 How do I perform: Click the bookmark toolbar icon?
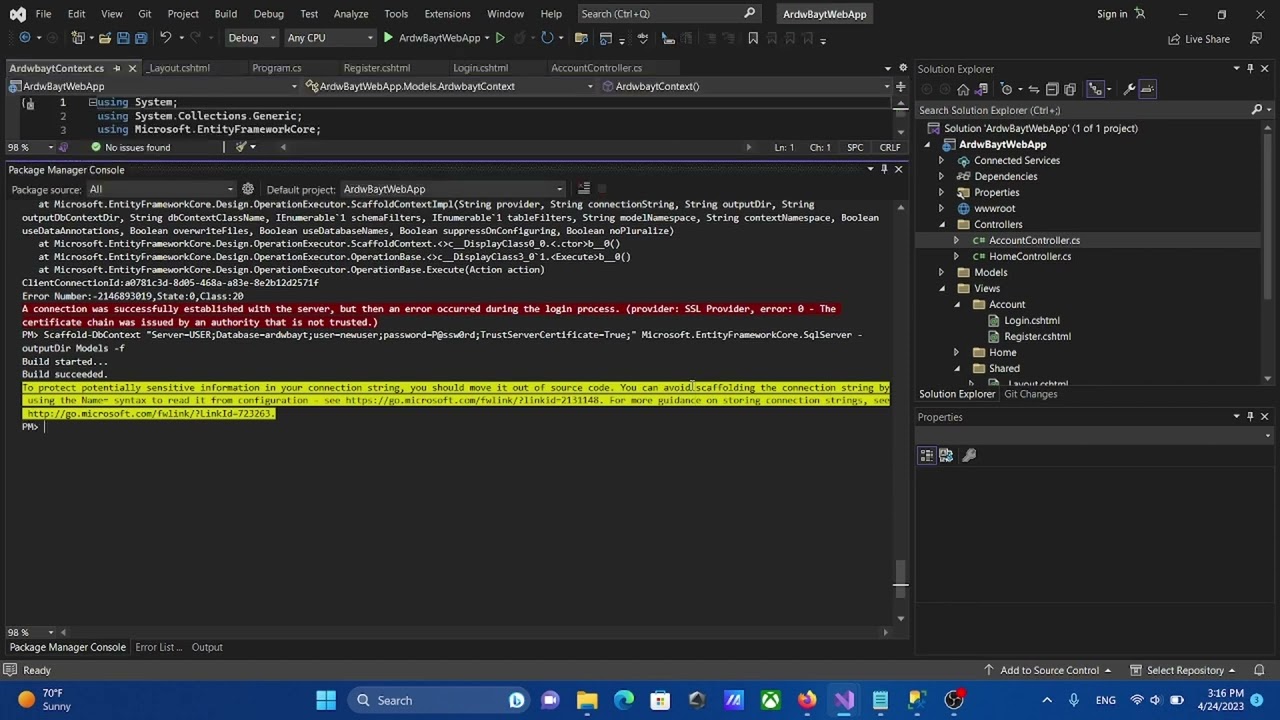click(x=753, y=38)
